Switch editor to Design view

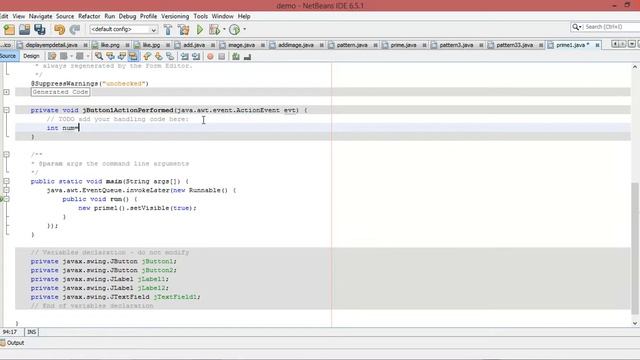(x=31, y=56)
